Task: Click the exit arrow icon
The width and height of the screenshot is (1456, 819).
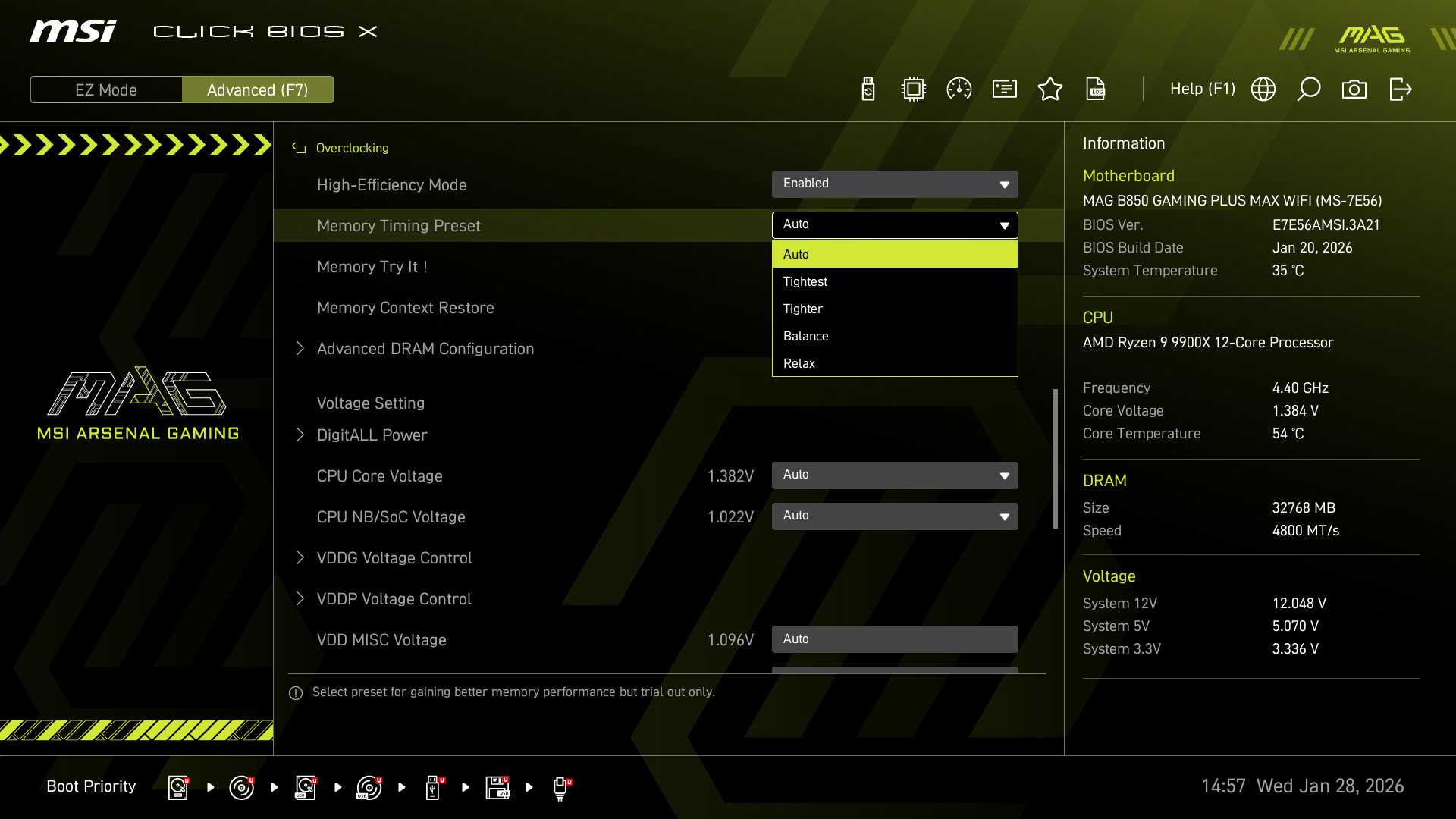Action: click(x=1400, y=89)
